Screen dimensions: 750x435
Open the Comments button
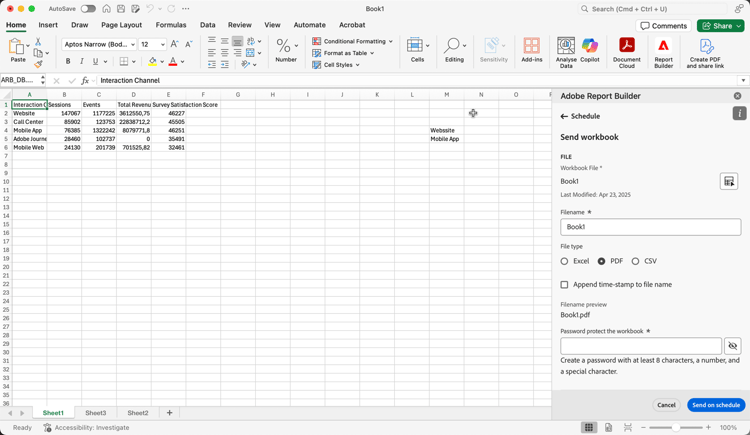coord(663,26)
